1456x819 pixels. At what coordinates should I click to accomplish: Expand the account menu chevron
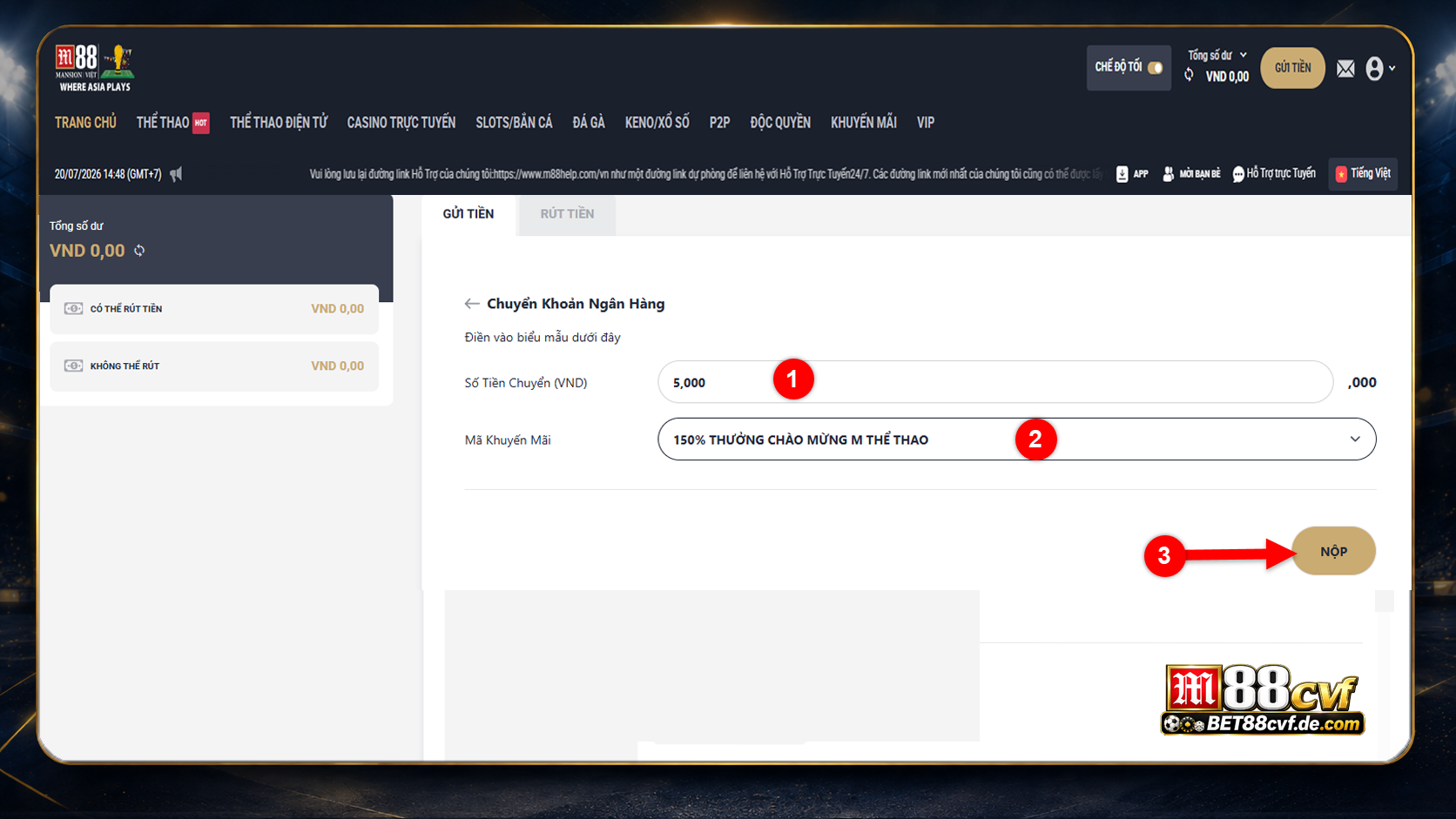click(x=1392, y=68)
